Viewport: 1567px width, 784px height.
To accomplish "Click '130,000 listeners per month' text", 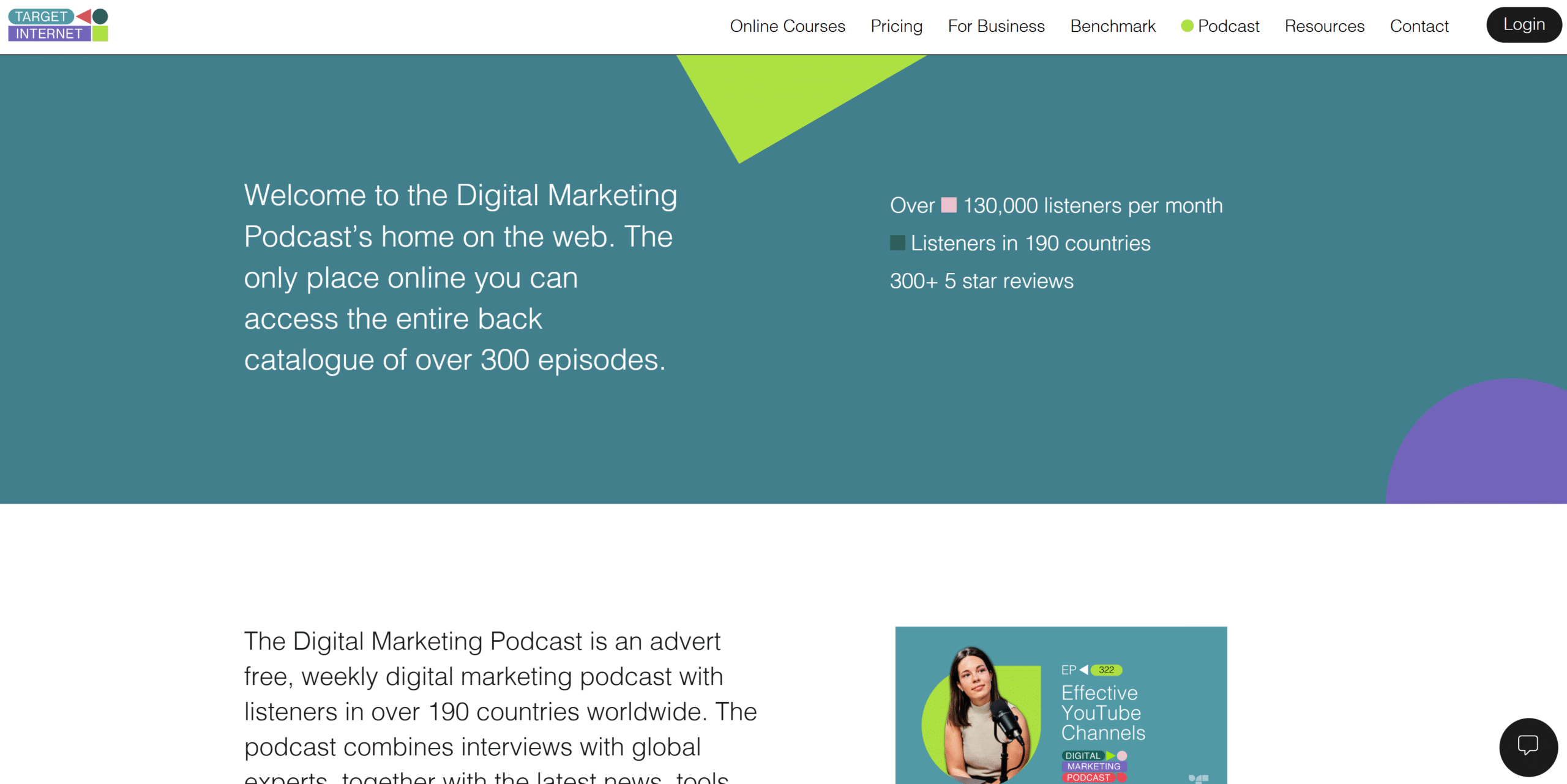I will click(1093, 206).
